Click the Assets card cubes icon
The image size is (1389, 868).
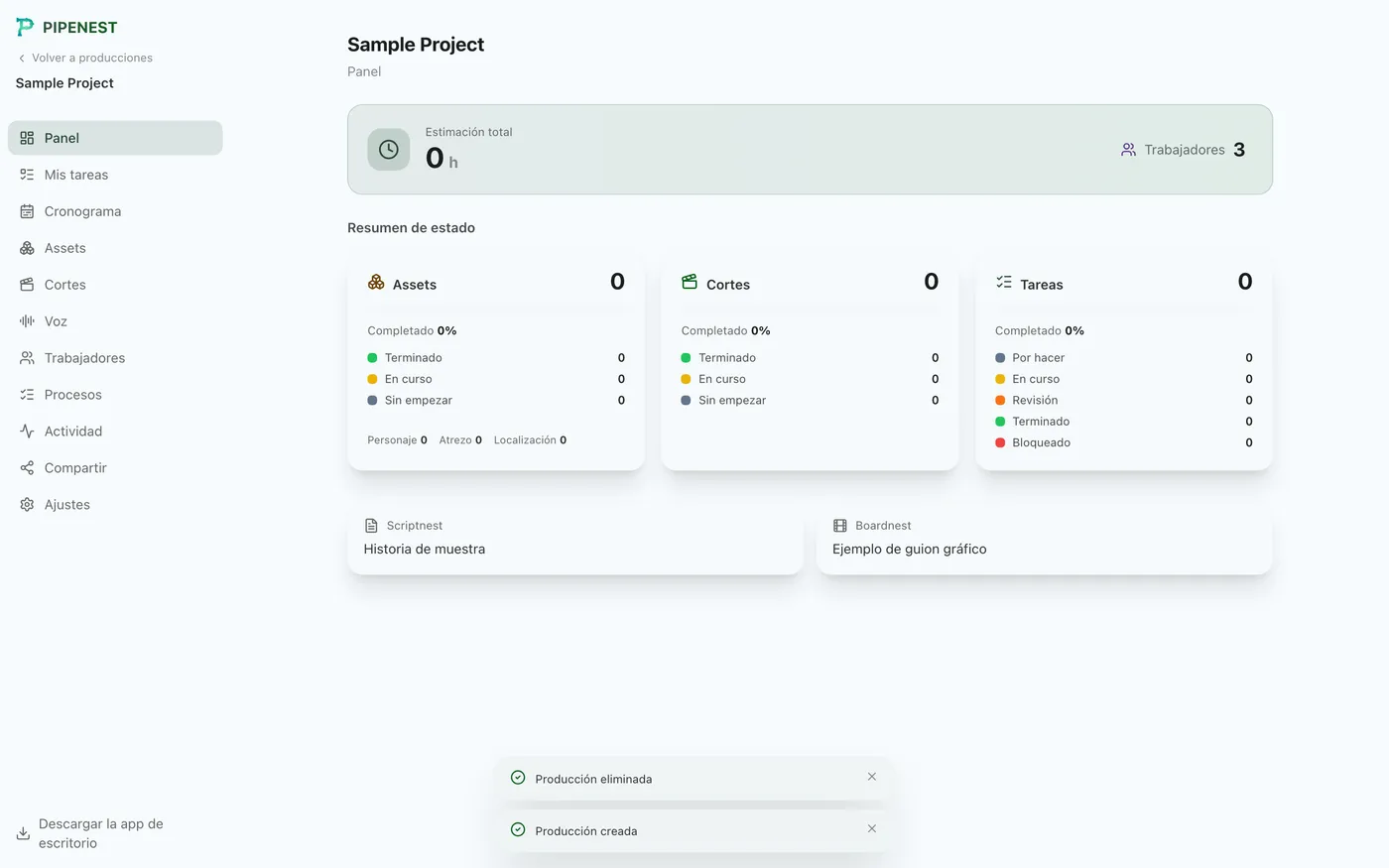tap(376, 283)
